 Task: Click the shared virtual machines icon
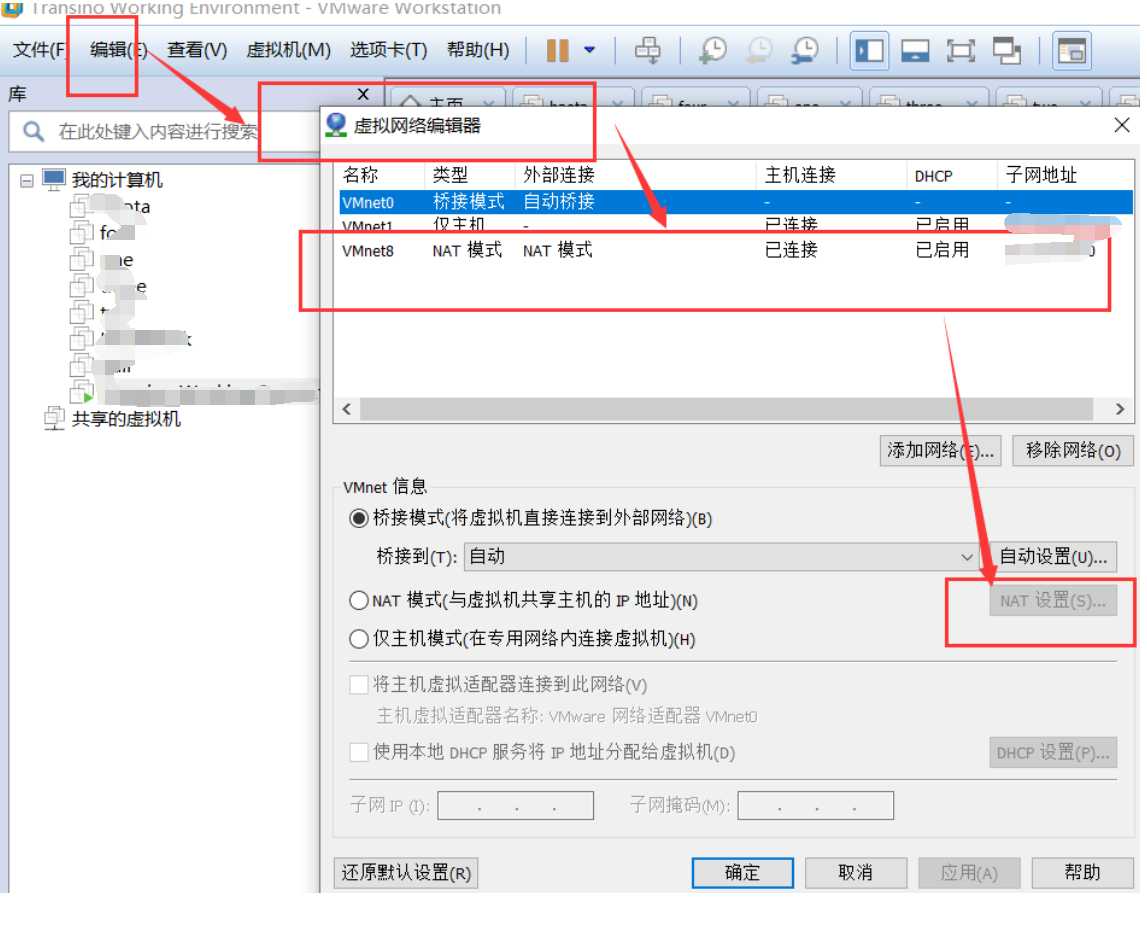(x=55, y=418)
